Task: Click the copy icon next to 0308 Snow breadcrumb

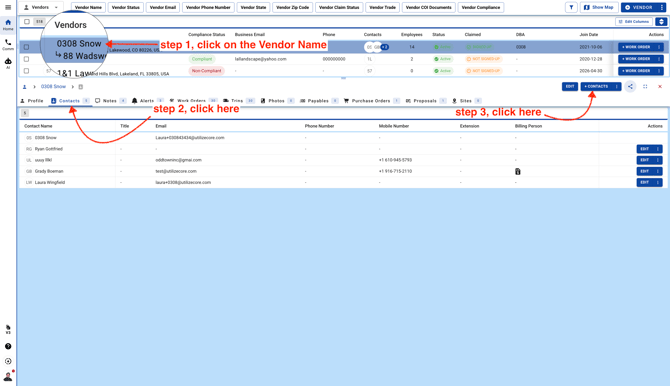Action: [81, 87]
